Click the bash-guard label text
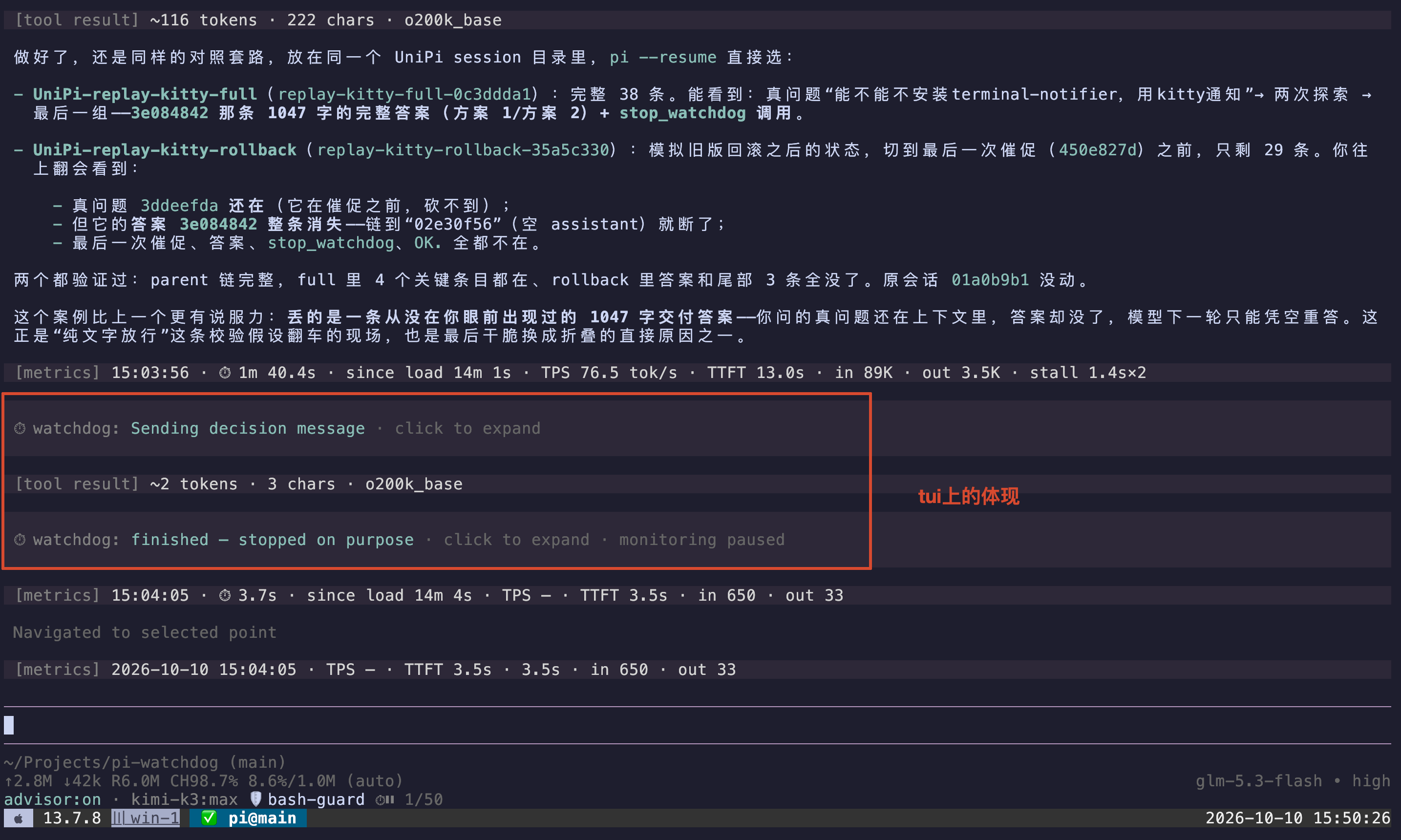 pos(316,799)
